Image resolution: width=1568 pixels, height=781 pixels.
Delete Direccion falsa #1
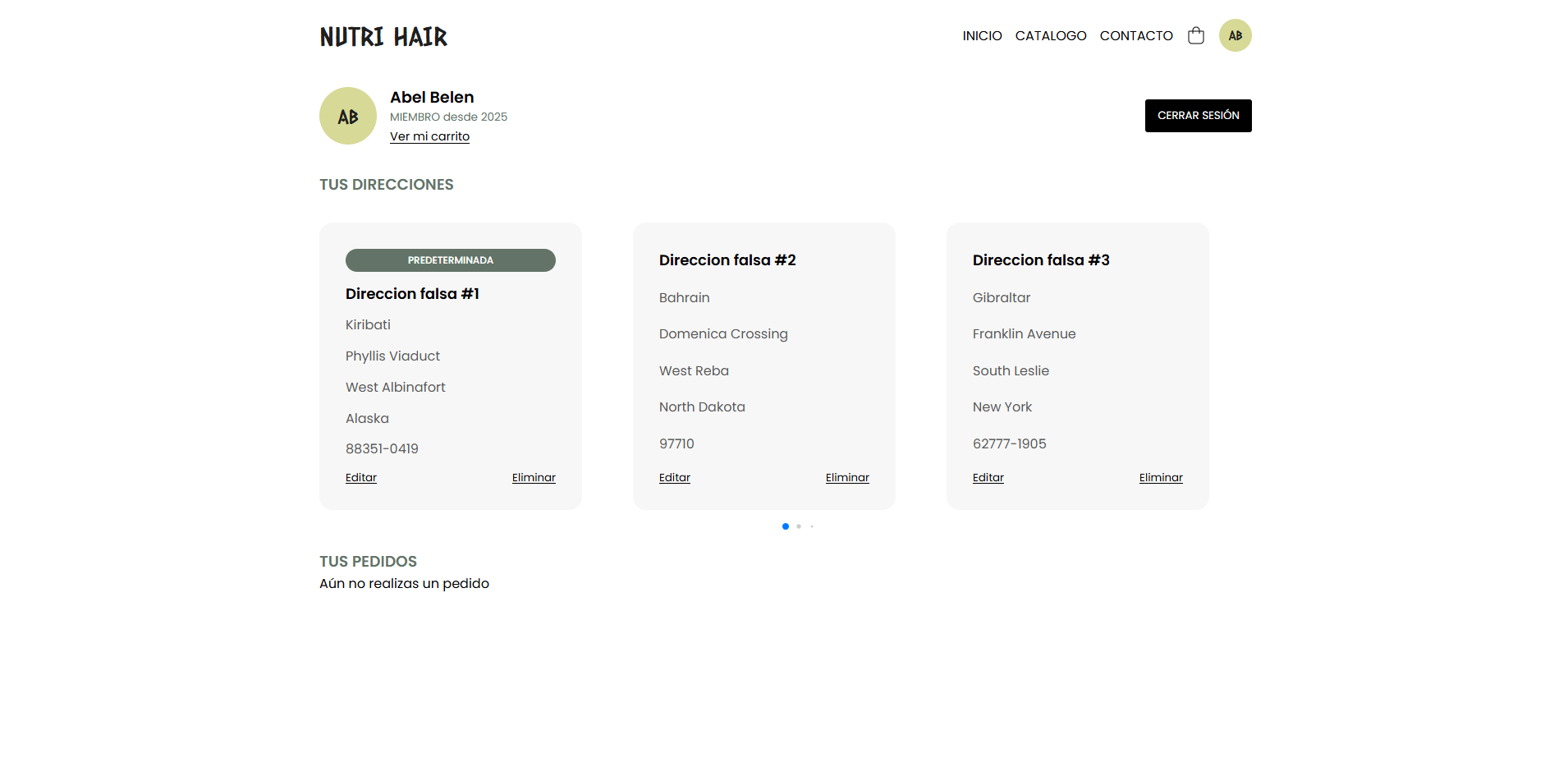point(534,478)
